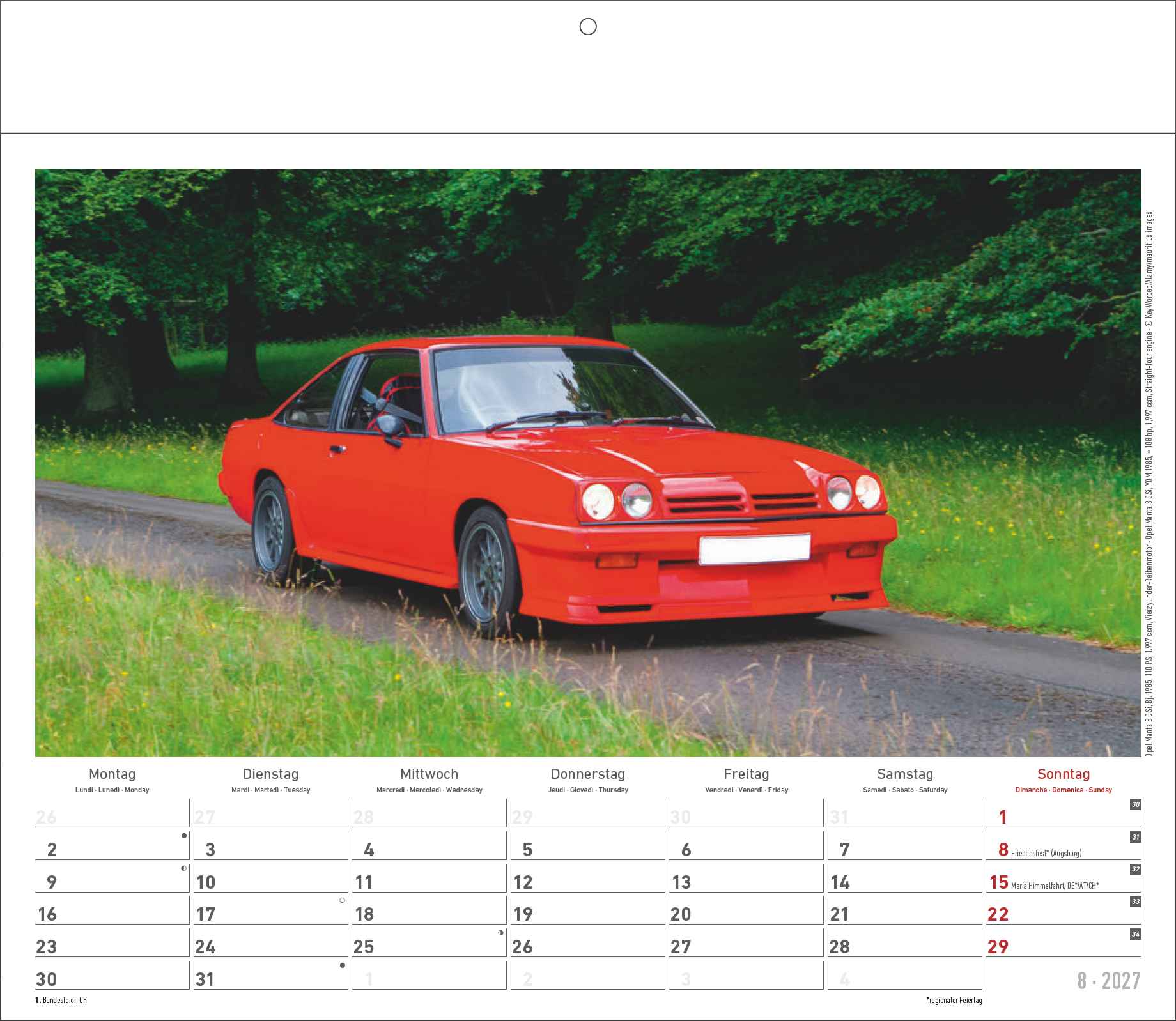Select Tuesday date 10
Image resolution: width=1176 pixels, height=1021 pixels.
click(x=206, y=882)
